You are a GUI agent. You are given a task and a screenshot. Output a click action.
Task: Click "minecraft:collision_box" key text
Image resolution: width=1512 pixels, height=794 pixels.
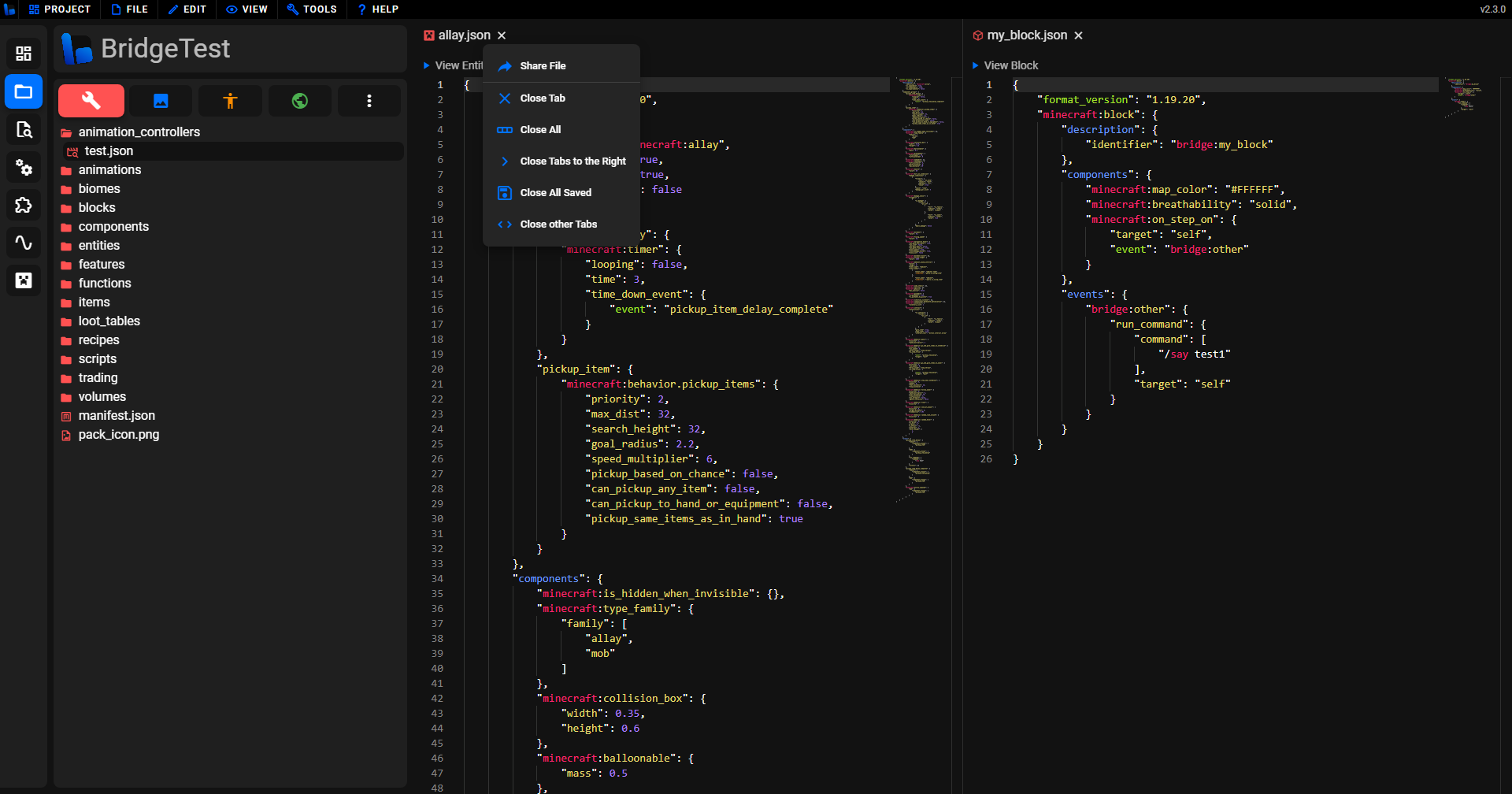click(613, 699)
